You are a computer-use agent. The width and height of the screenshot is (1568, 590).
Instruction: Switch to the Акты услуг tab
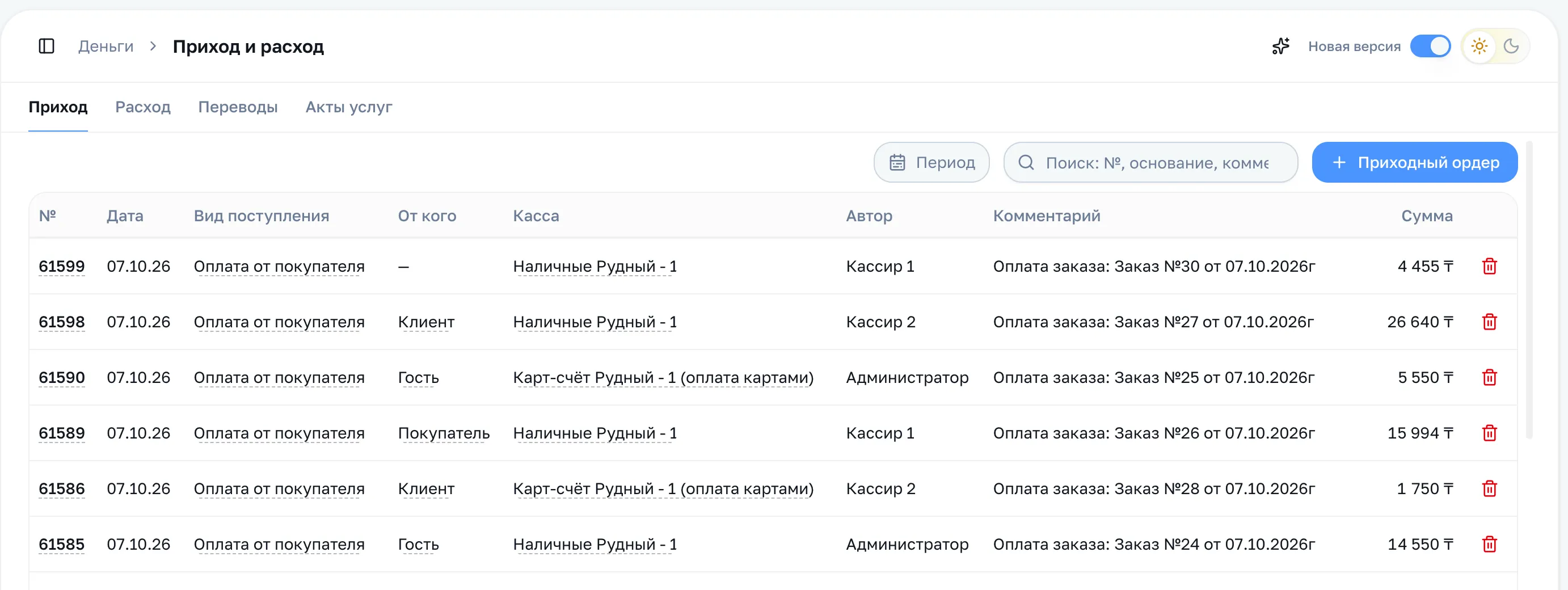pos(349,107)
